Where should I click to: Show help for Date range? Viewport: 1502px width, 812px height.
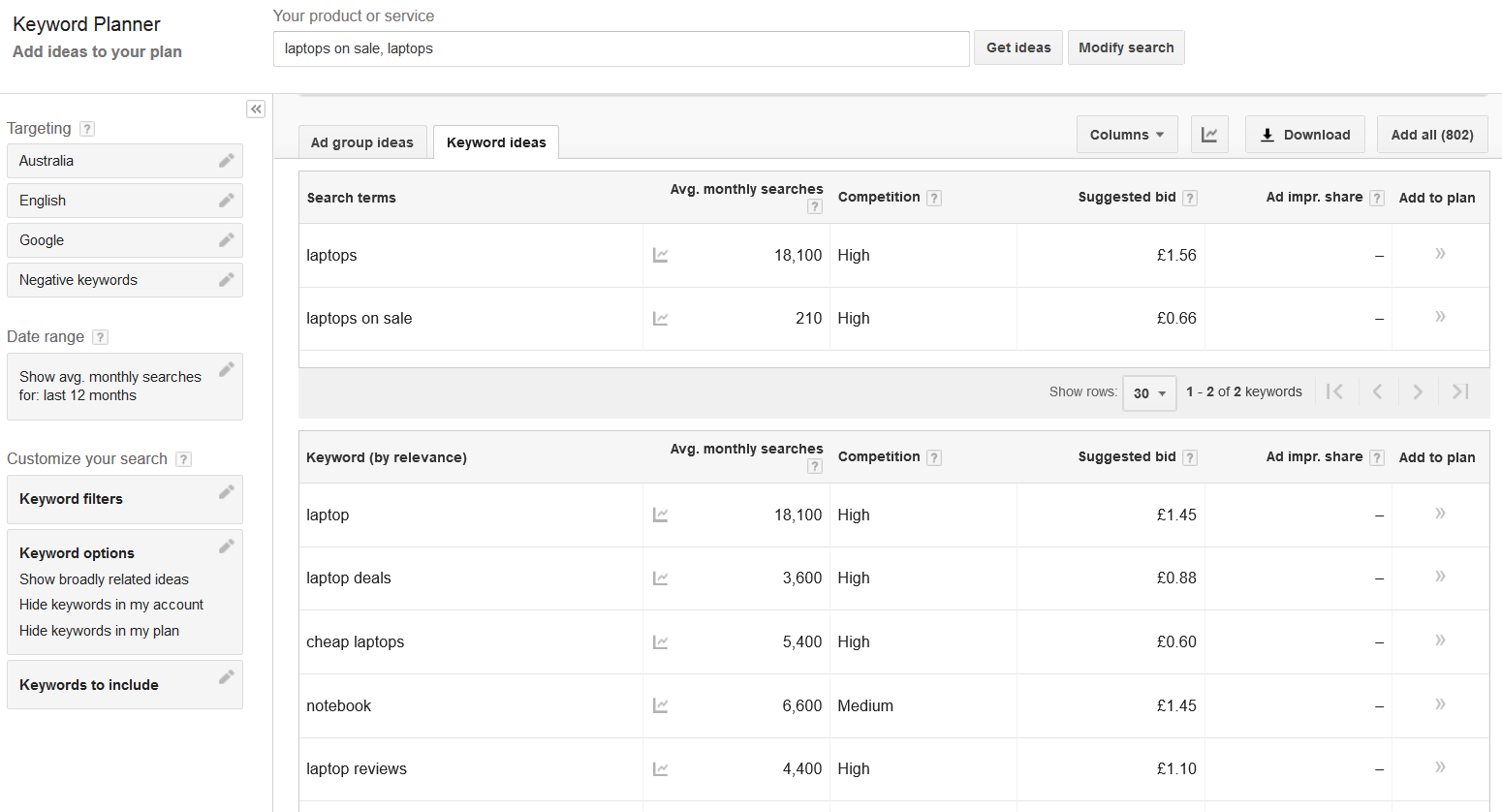[x=101, y=337]
